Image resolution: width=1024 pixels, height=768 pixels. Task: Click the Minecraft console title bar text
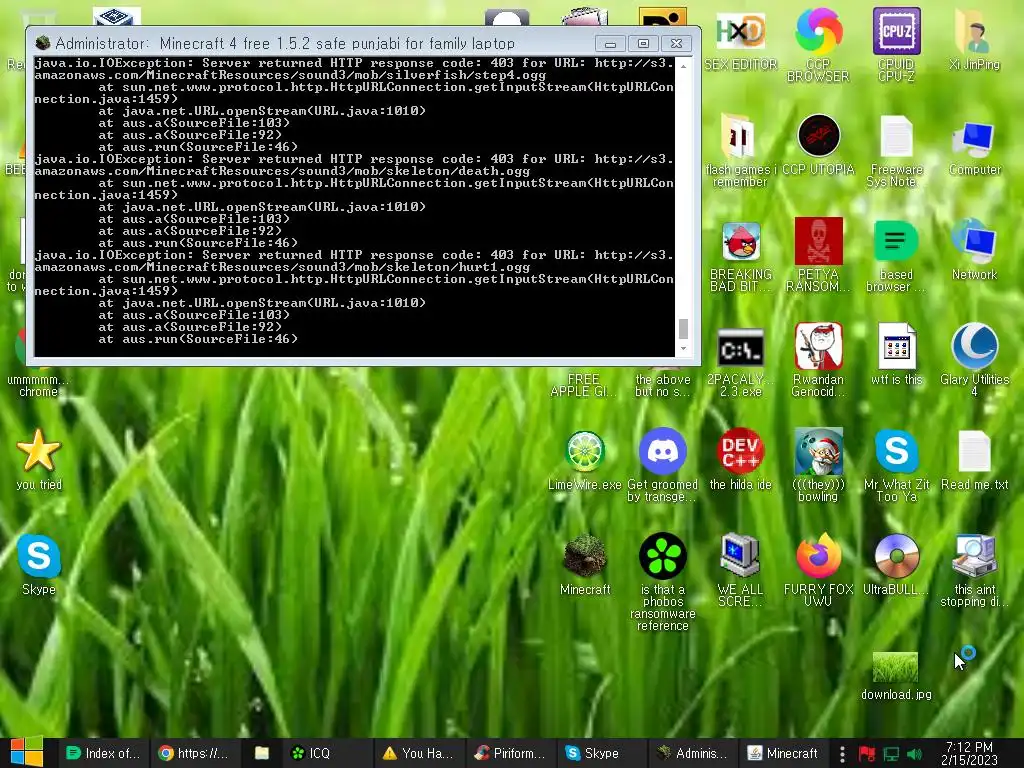pyautogui.click(x=285, y=44)
